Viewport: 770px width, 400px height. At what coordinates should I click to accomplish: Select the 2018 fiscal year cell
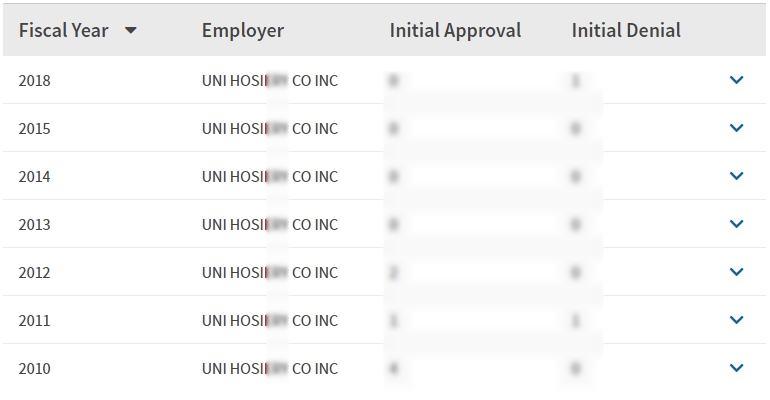(34, 81)
